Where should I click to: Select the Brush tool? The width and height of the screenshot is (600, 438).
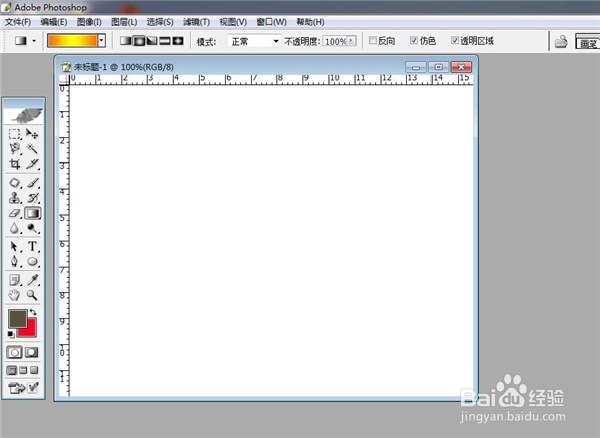pyautogui.click(x=32, y=183)
